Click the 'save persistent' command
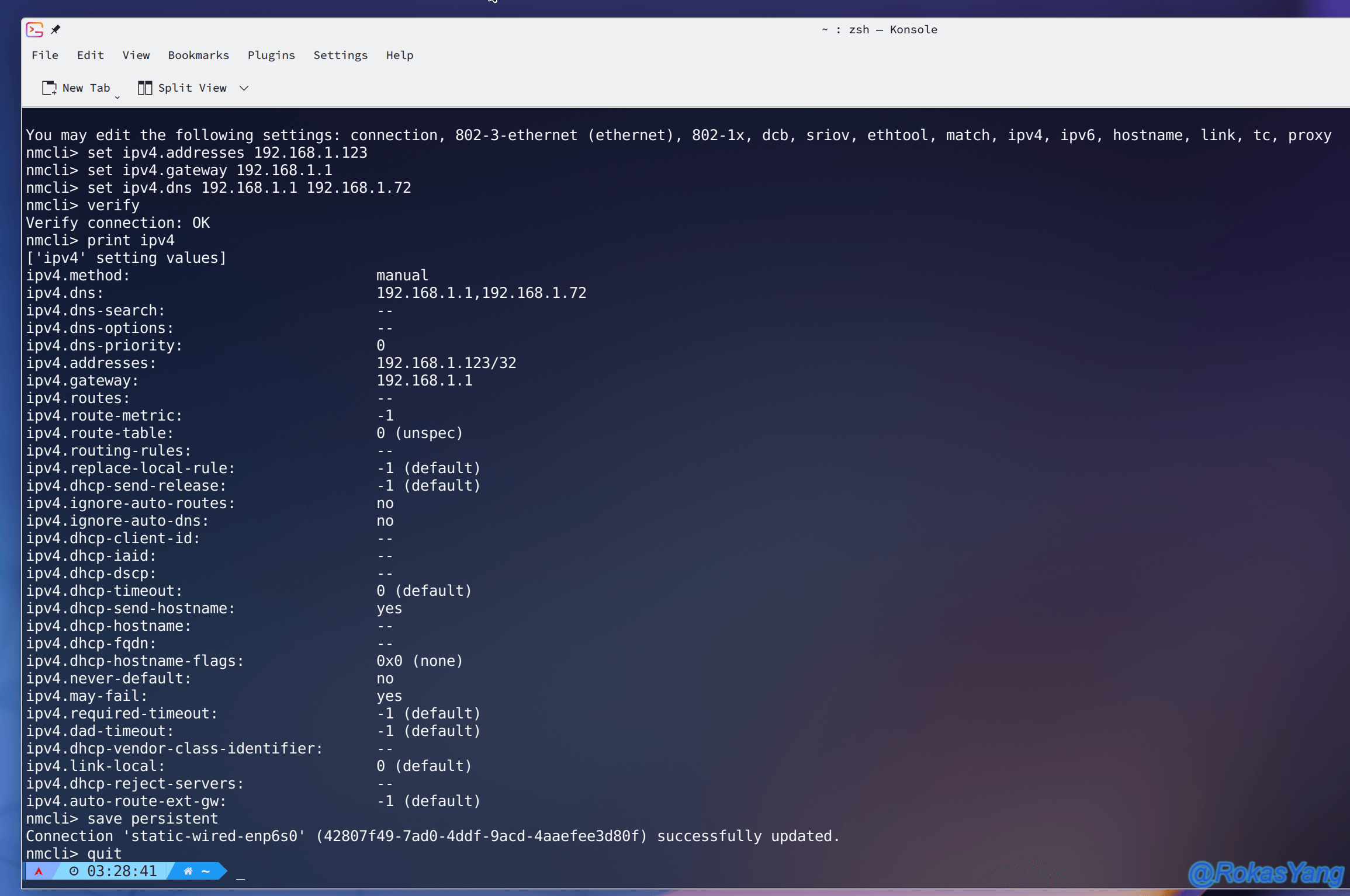Viewport: 1350px width, 896px height. 153,818
